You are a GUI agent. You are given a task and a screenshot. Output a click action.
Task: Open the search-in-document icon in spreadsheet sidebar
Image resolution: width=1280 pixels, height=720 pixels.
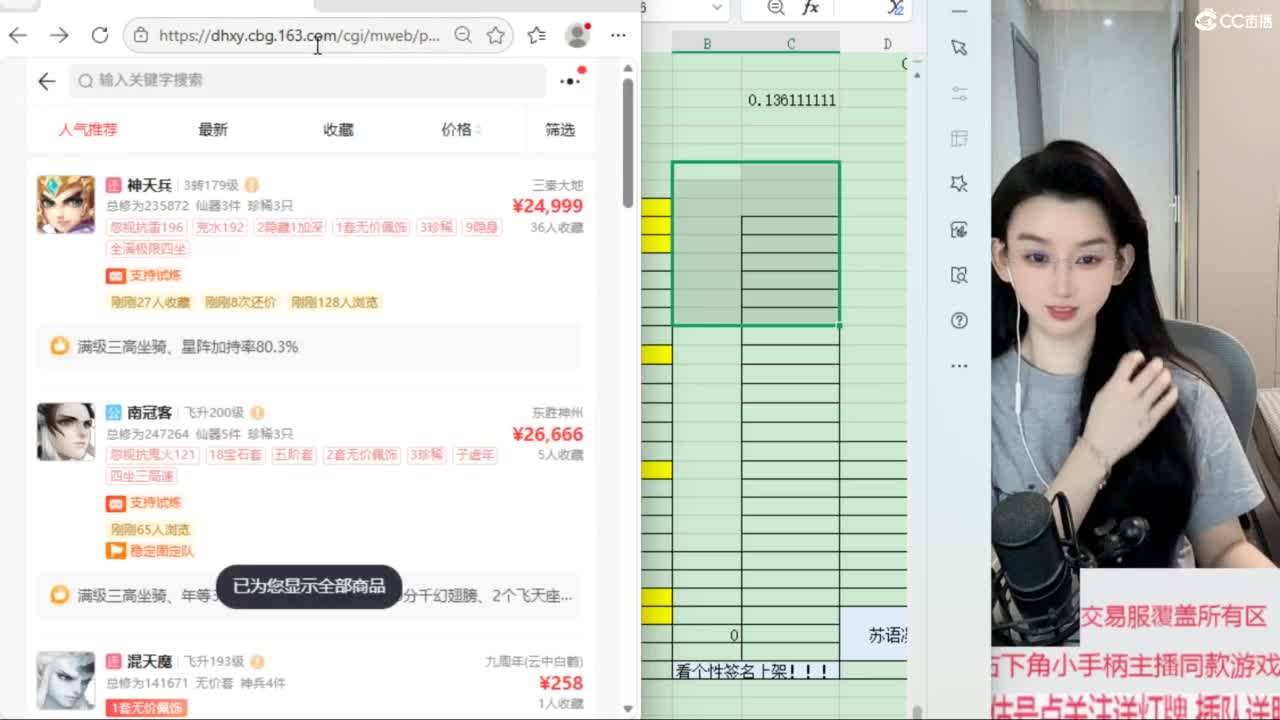(x=959, y=275)
